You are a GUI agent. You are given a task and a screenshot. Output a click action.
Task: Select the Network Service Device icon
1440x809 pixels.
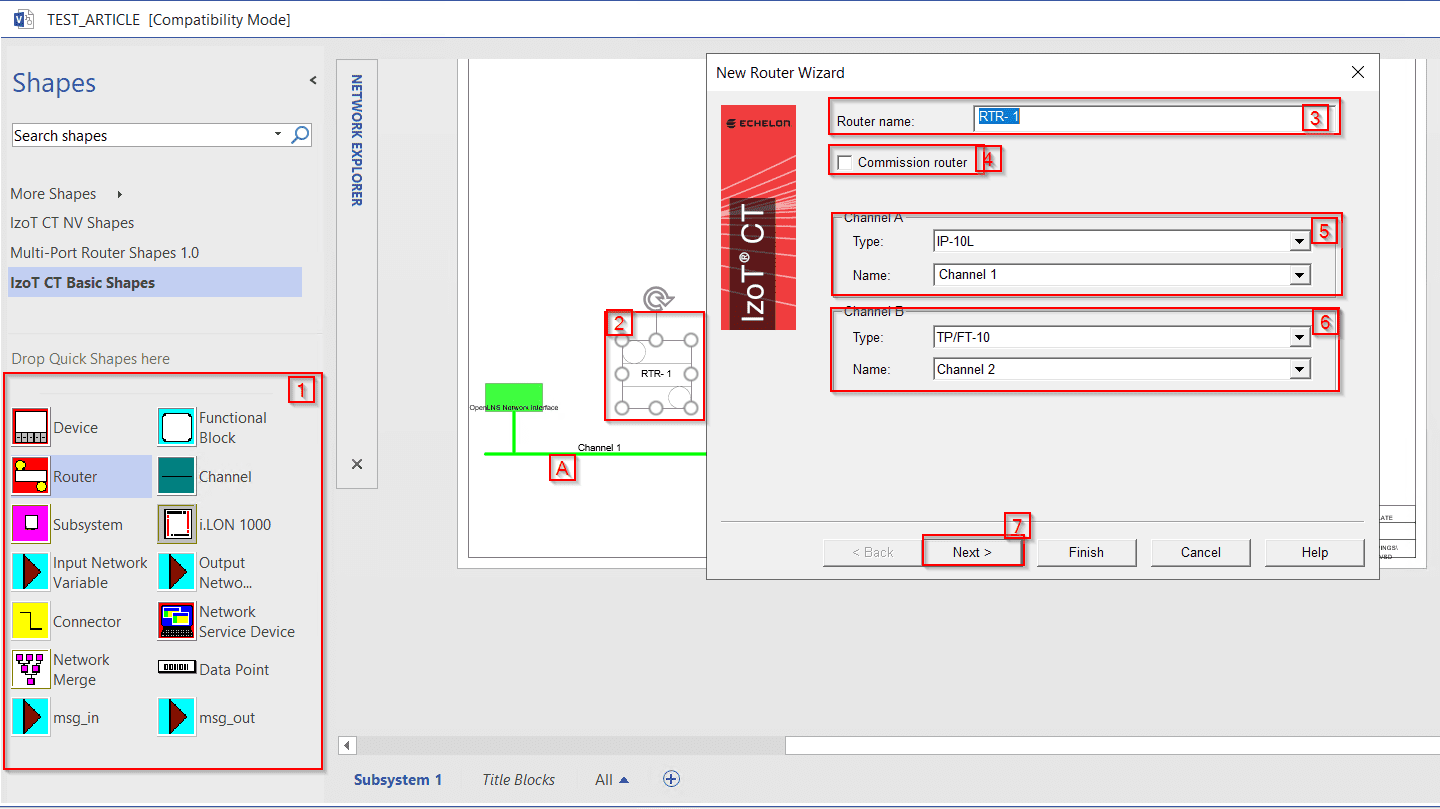tap(176, 621)
